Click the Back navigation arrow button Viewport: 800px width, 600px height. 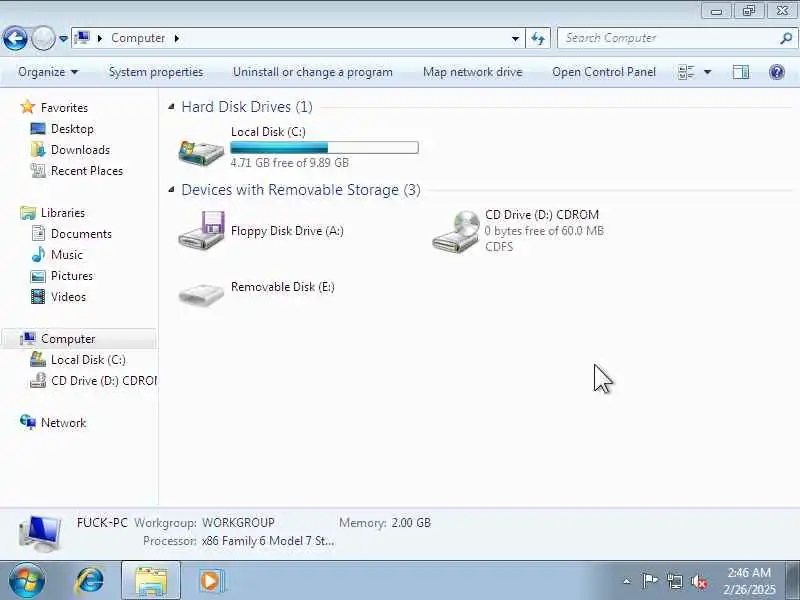point(15,38)
